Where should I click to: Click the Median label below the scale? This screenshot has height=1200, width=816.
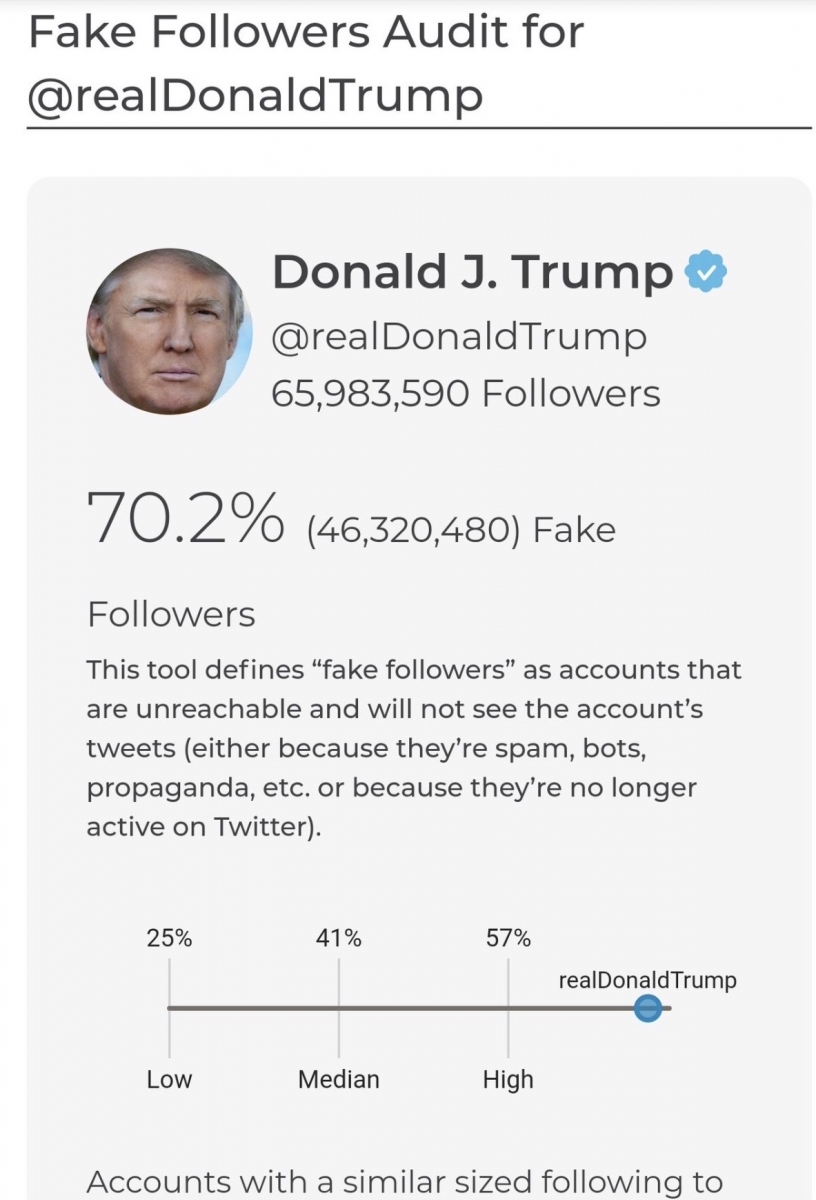[x=339, y=1080]
